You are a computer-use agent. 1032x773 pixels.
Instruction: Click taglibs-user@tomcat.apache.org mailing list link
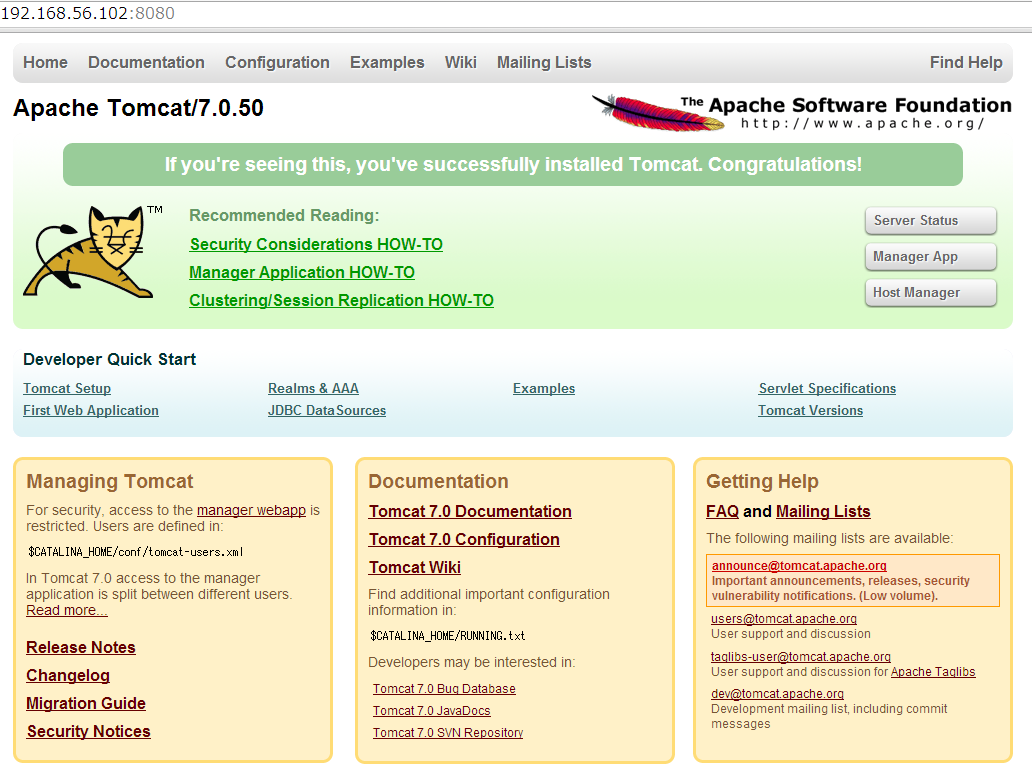tap(801, 657)
